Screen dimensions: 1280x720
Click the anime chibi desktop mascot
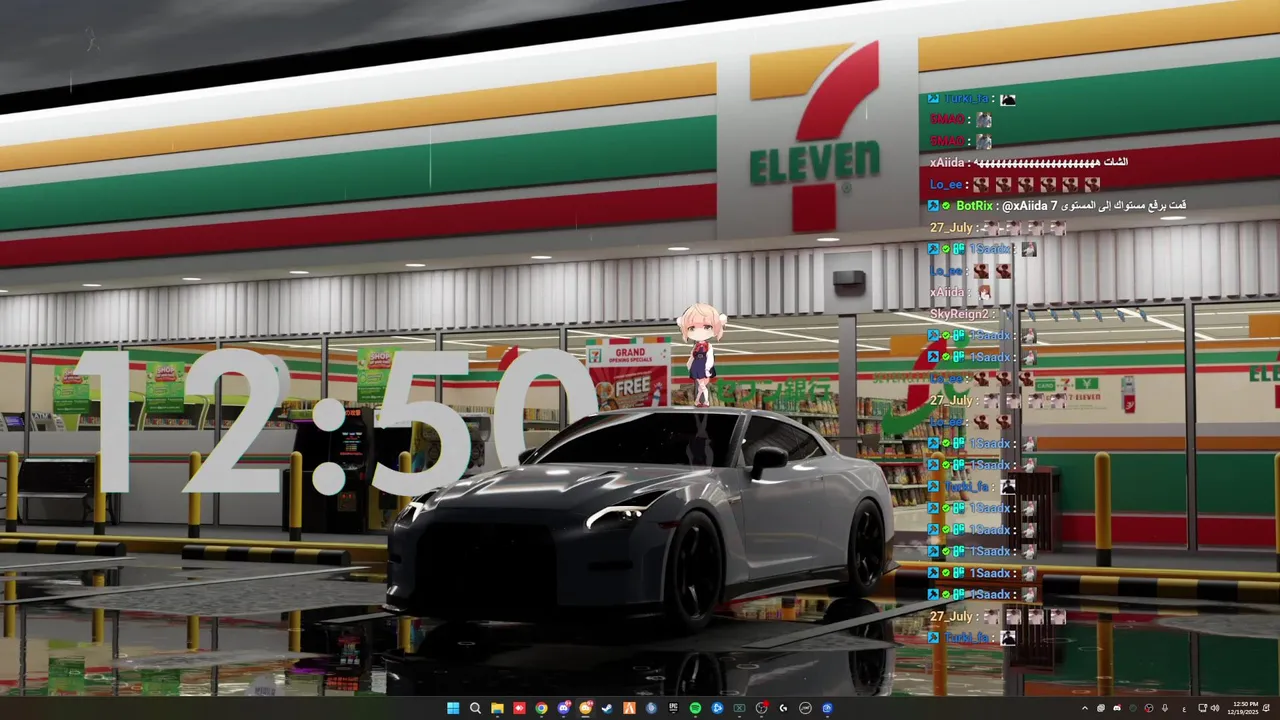point(701,354)
